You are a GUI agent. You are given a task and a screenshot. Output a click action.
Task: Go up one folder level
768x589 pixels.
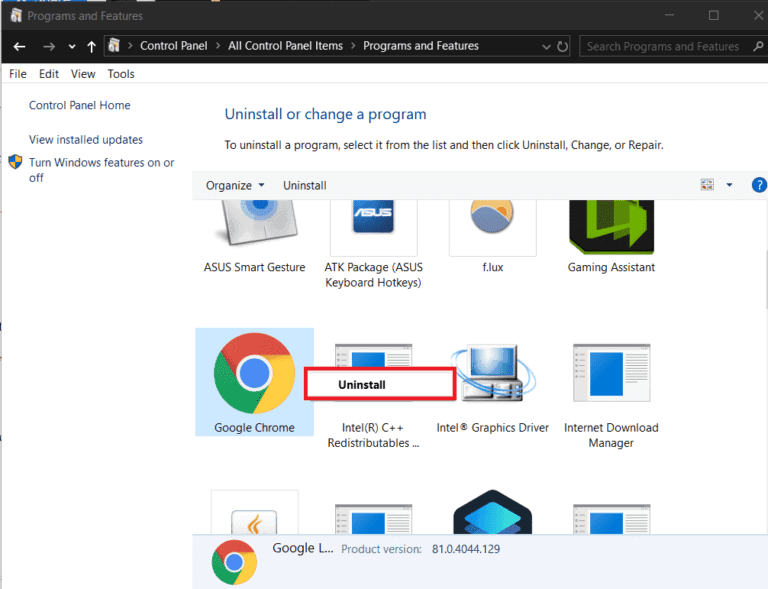tap(91, 47)
